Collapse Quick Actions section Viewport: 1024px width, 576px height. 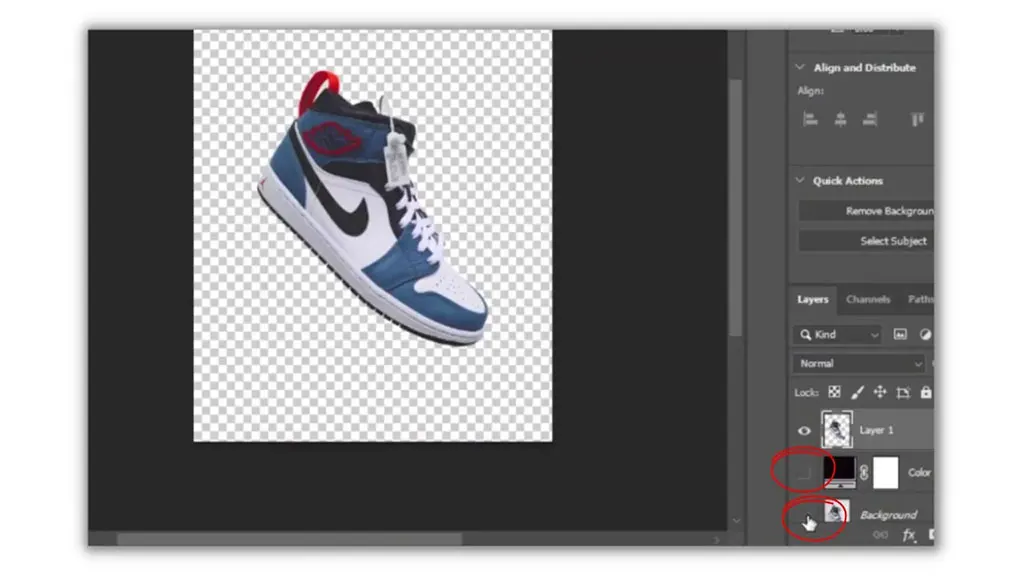click(x=800, y=180)
